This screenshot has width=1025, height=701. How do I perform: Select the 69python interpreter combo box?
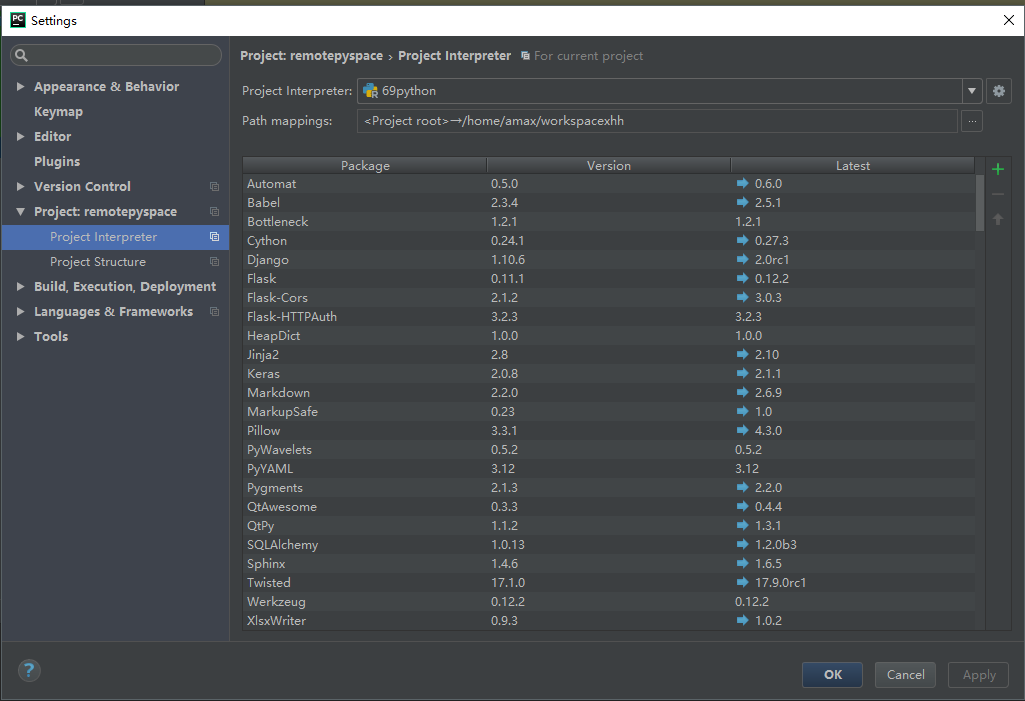click(669, 91)
